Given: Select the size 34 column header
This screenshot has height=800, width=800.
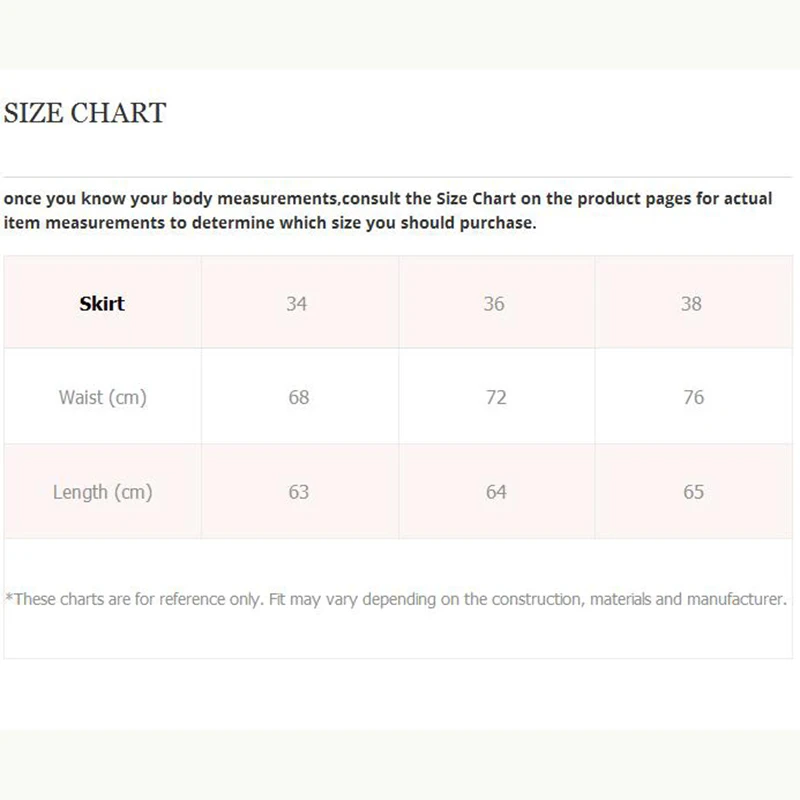Looking at the screenshot, I should pos(297,303).
